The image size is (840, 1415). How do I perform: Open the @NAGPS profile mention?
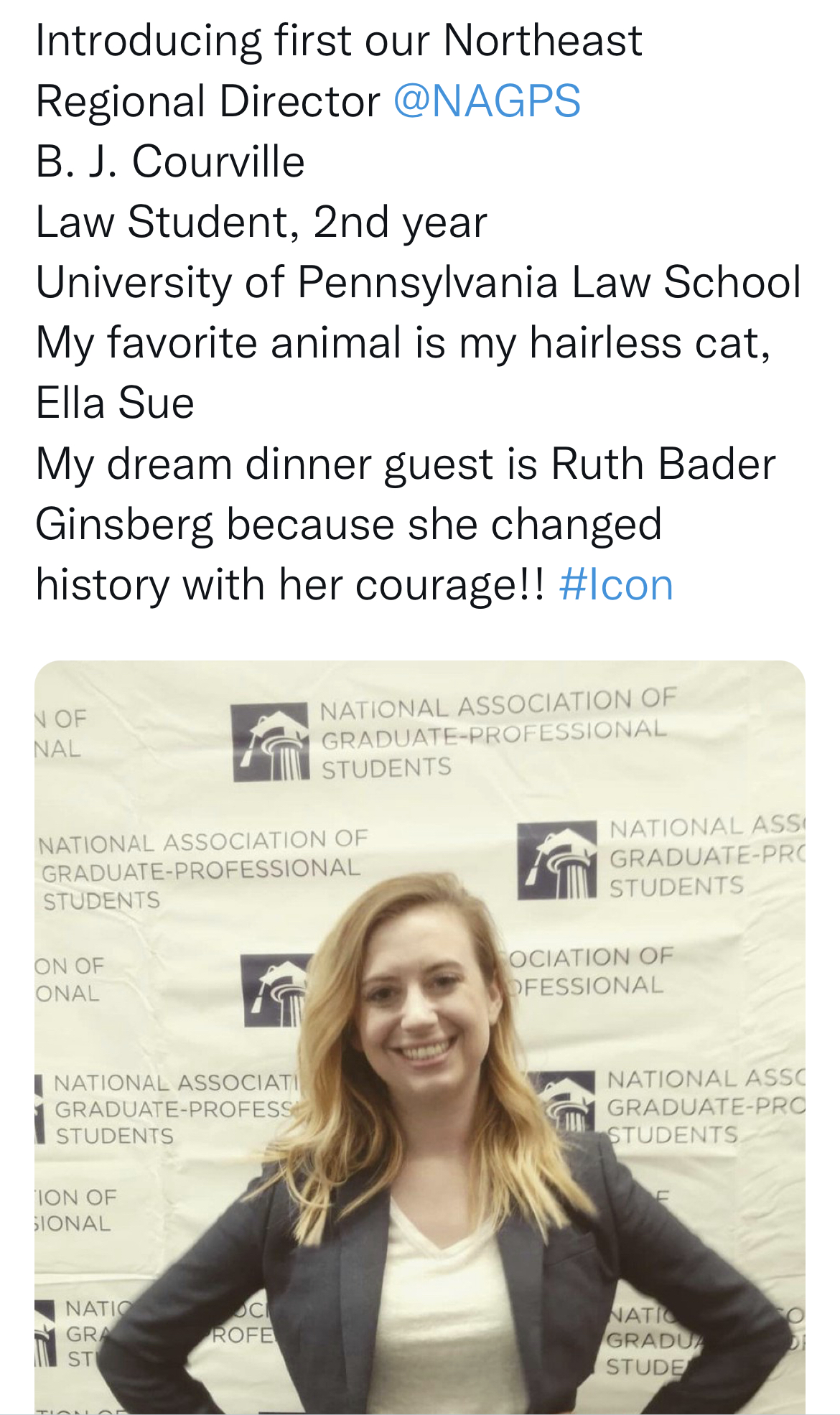point(487,101)
